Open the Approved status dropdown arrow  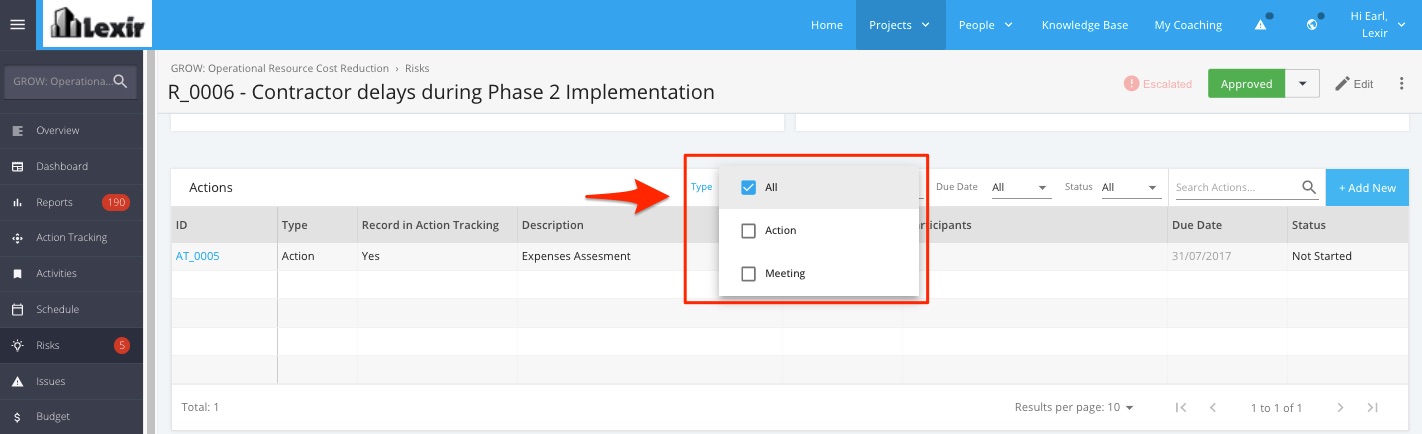1303,84
